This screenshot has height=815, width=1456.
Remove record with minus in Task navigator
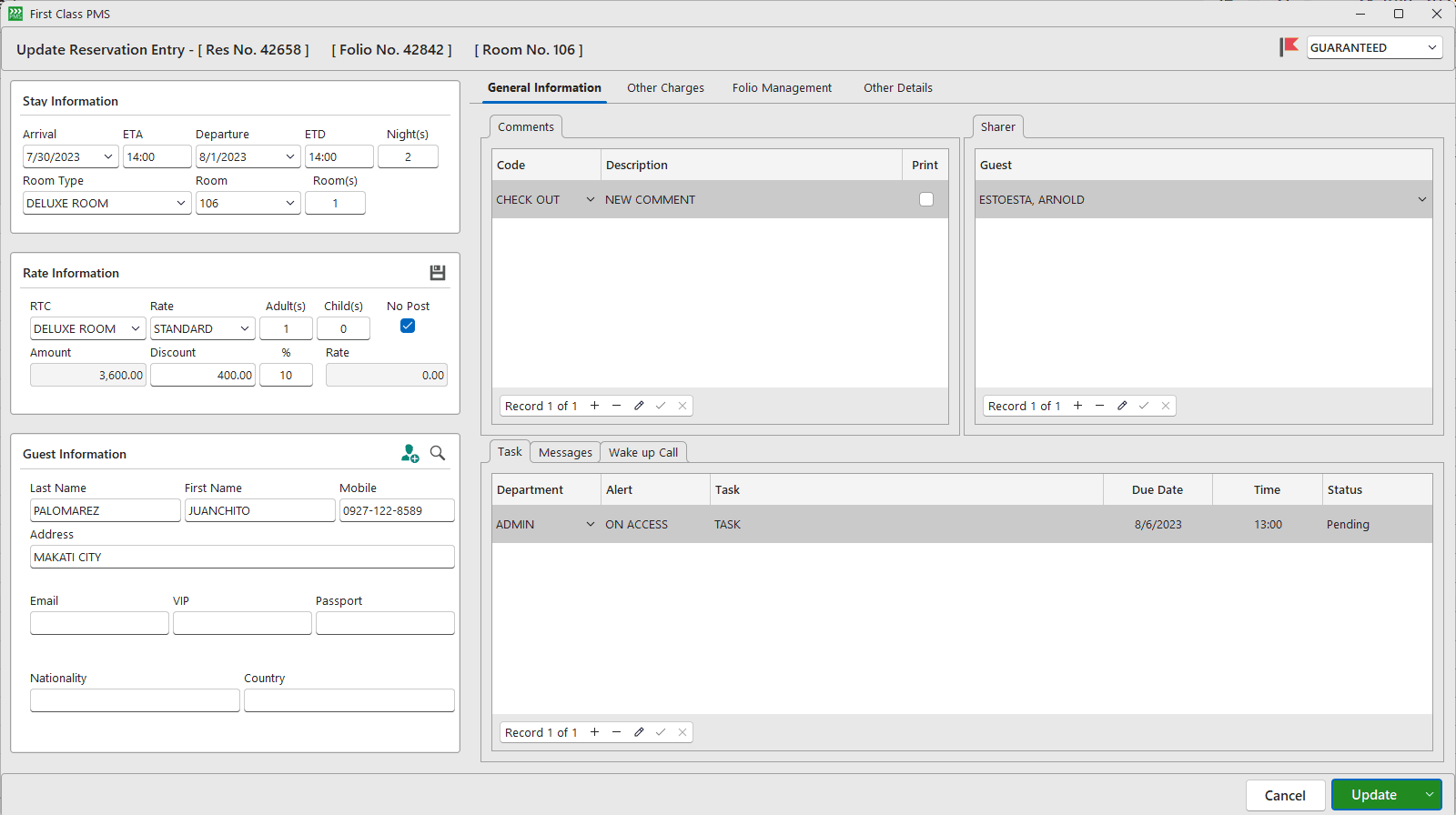click(x=617, y=732)
